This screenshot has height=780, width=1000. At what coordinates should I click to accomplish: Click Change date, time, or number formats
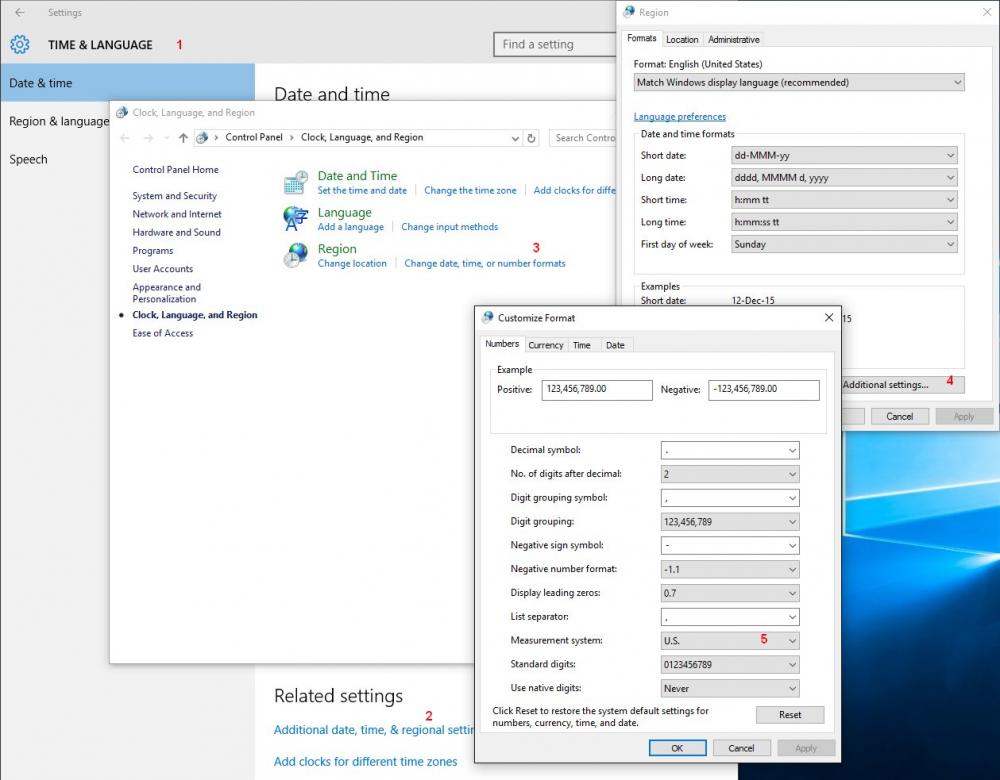tap(485, 263)
